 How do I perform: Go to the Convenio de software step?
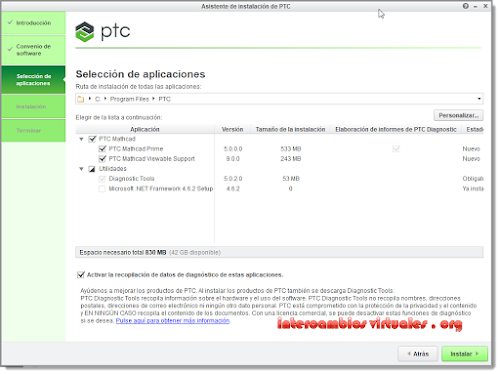[33, 50]
